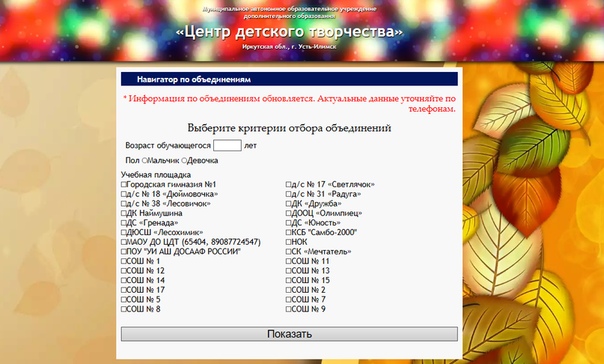Check д/с № 38 «Лесовичок» checkbox
The image size is (604, 364).
click(x=124, y=204)
